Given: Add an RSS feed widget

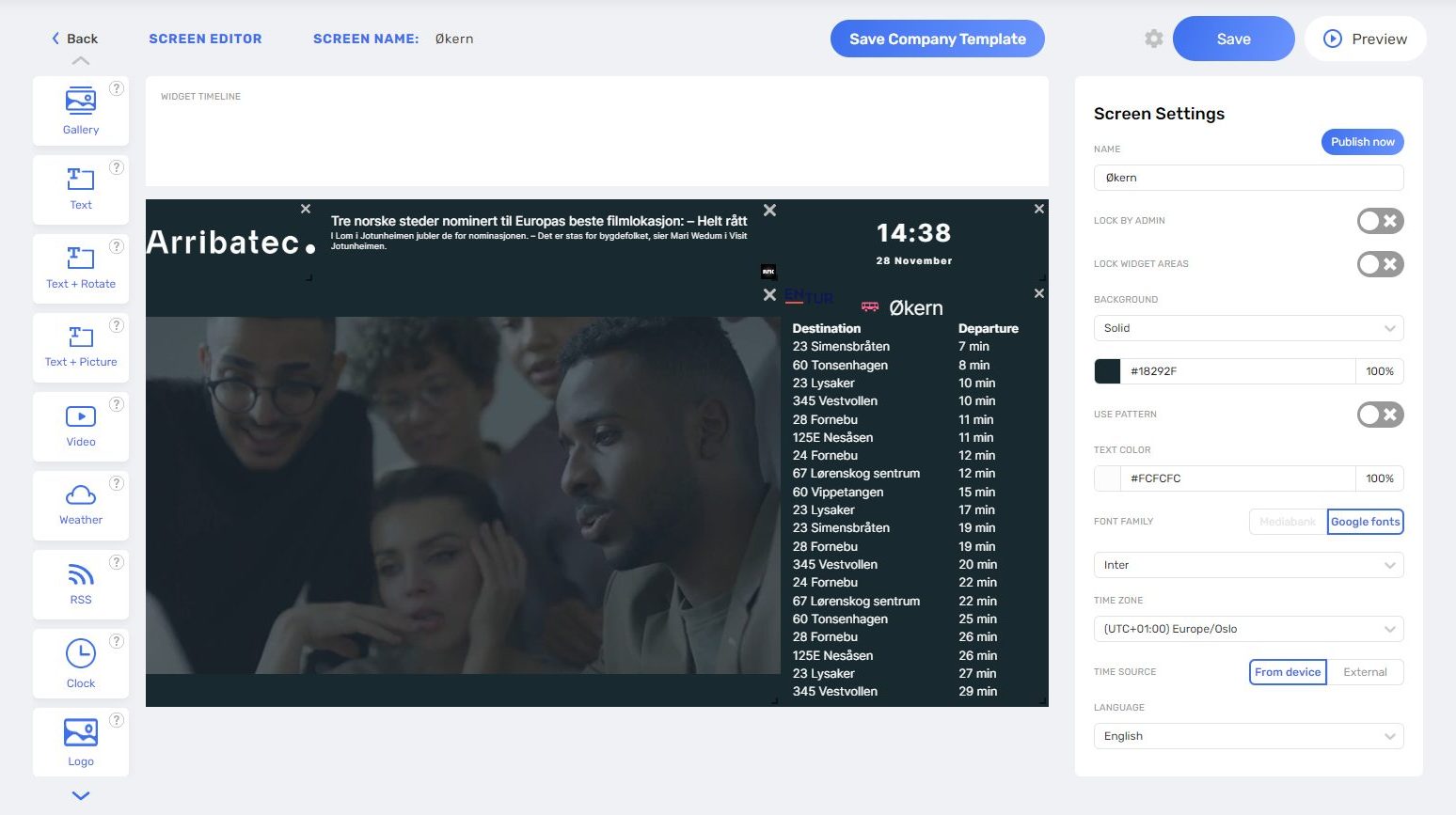Looking at the screenshot, I should click(81, 584).
